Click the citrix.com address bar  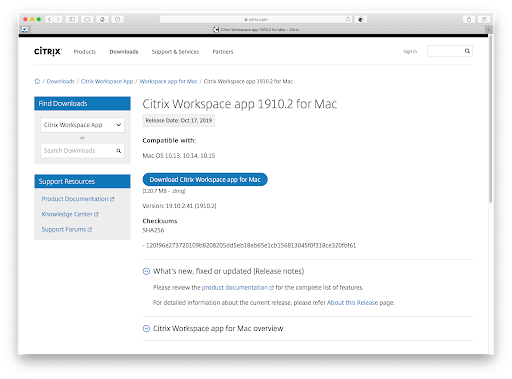[x=256, y=19]
